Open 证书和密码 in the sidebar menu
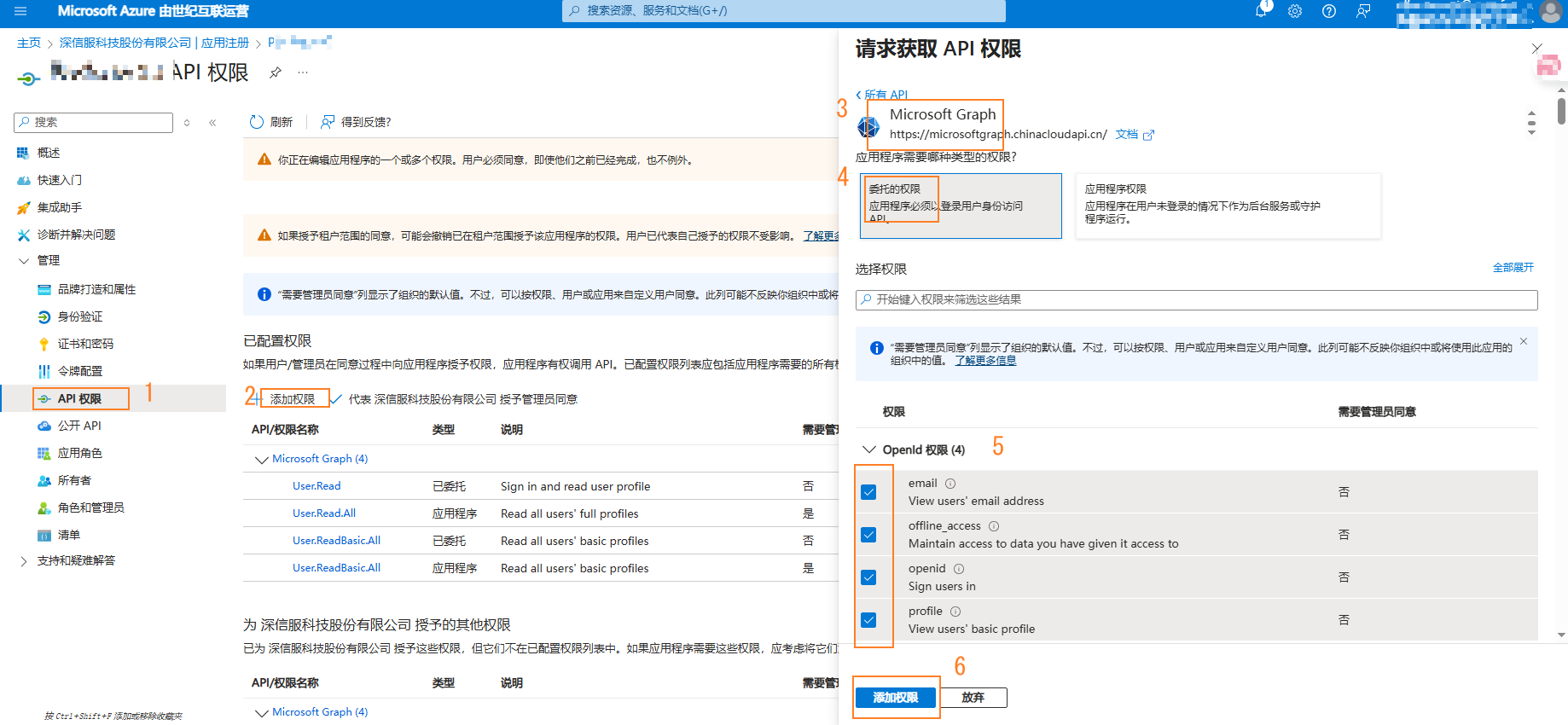 (84, 344)
